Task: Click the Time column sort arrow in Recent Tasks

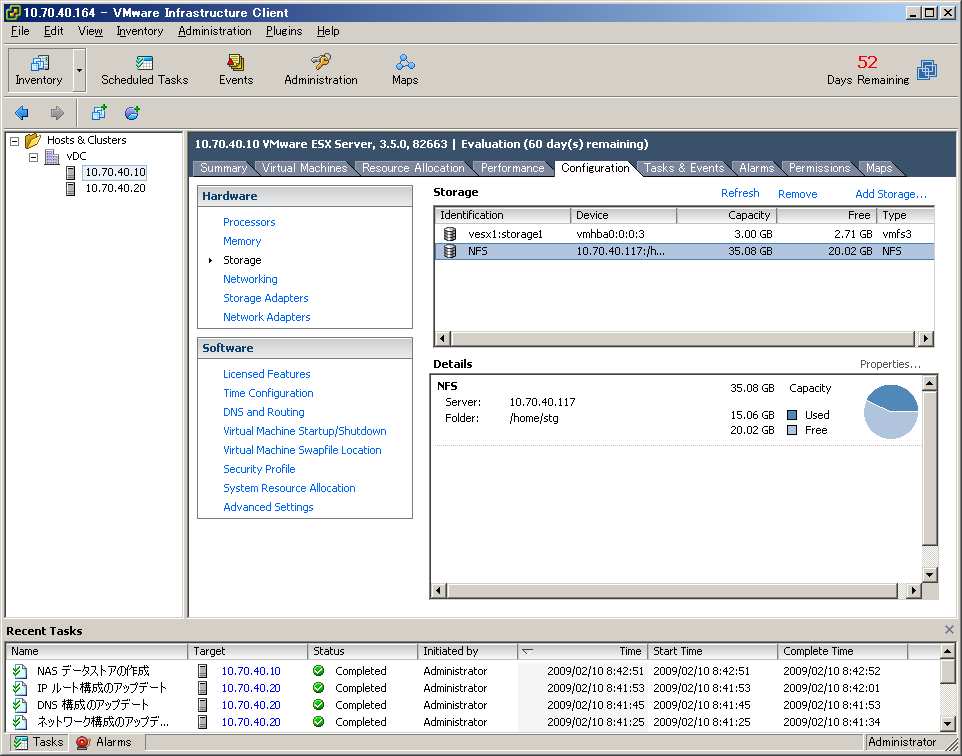Action: tap(527, 651)
